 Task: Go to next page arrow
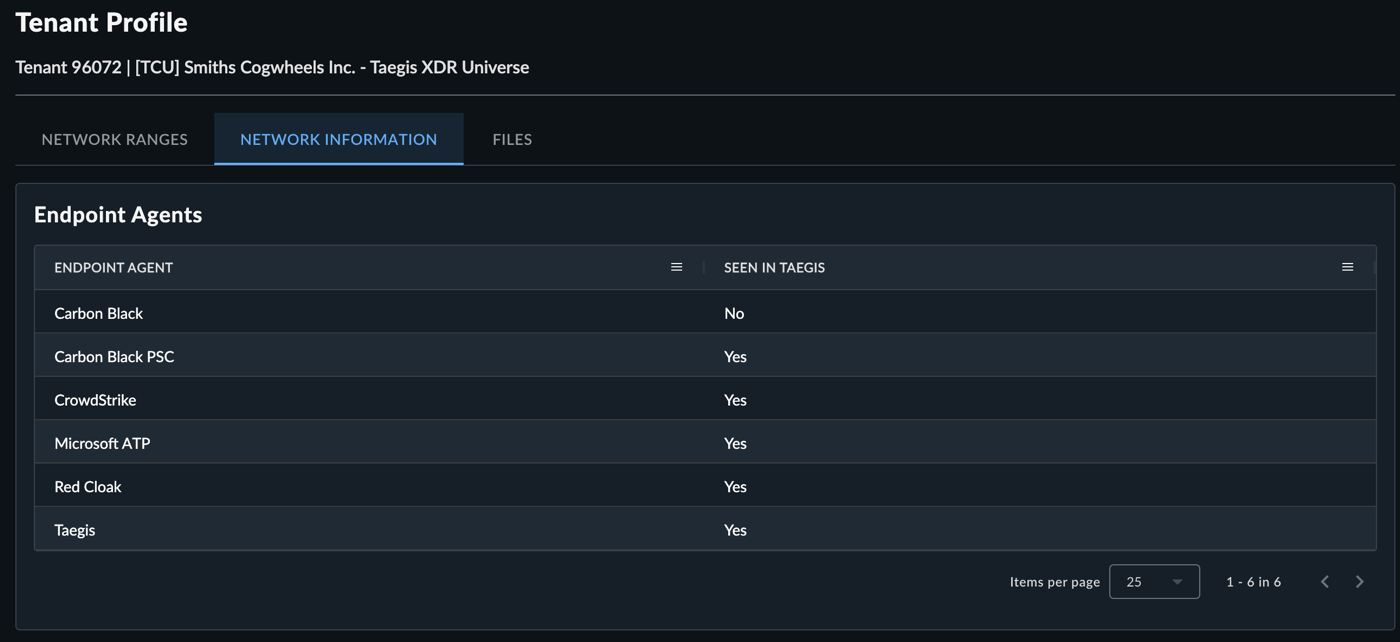1359,582
